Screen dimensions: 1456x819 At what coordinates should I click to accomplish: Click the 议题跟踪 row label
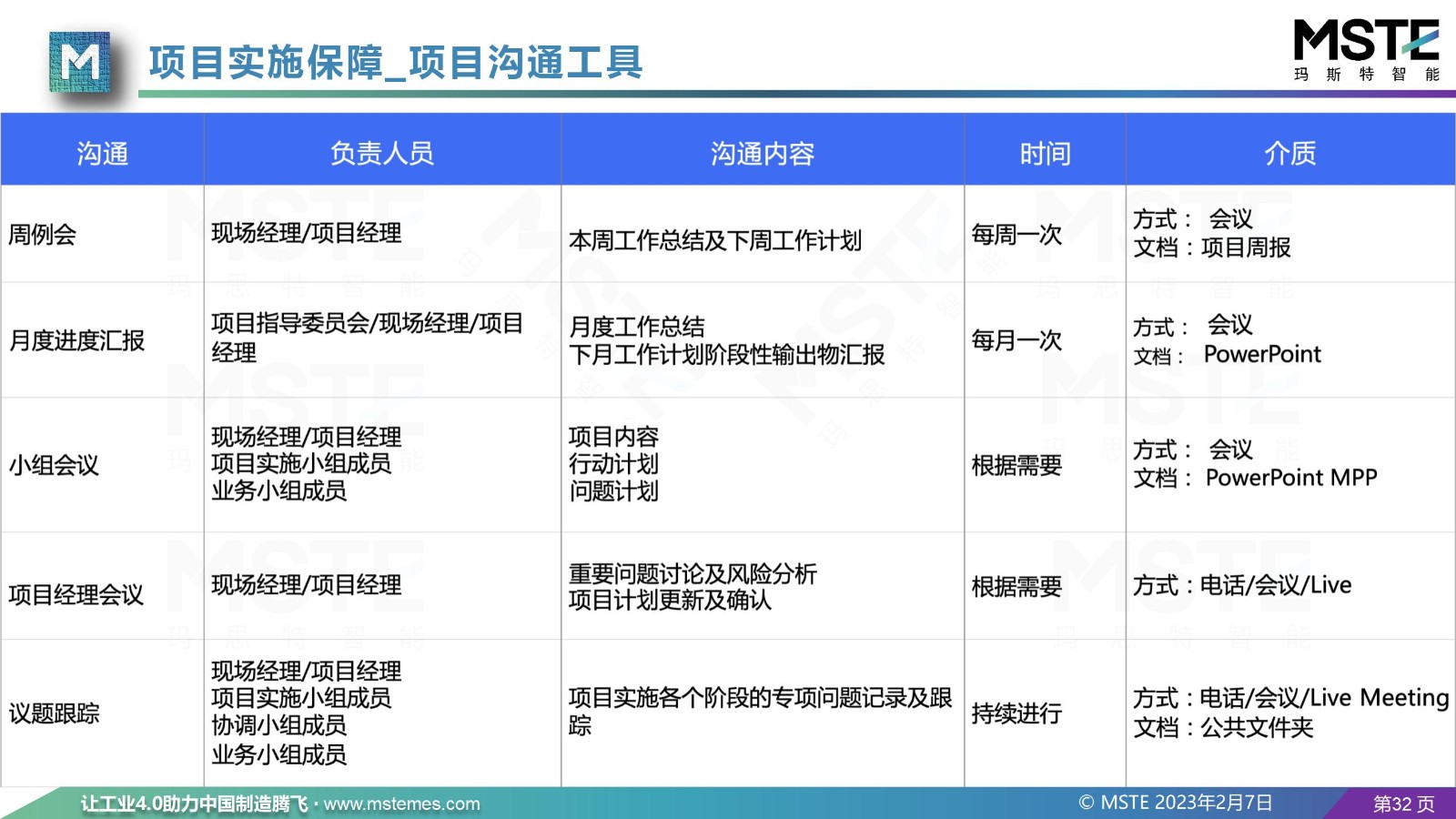(x=54, y=713)
